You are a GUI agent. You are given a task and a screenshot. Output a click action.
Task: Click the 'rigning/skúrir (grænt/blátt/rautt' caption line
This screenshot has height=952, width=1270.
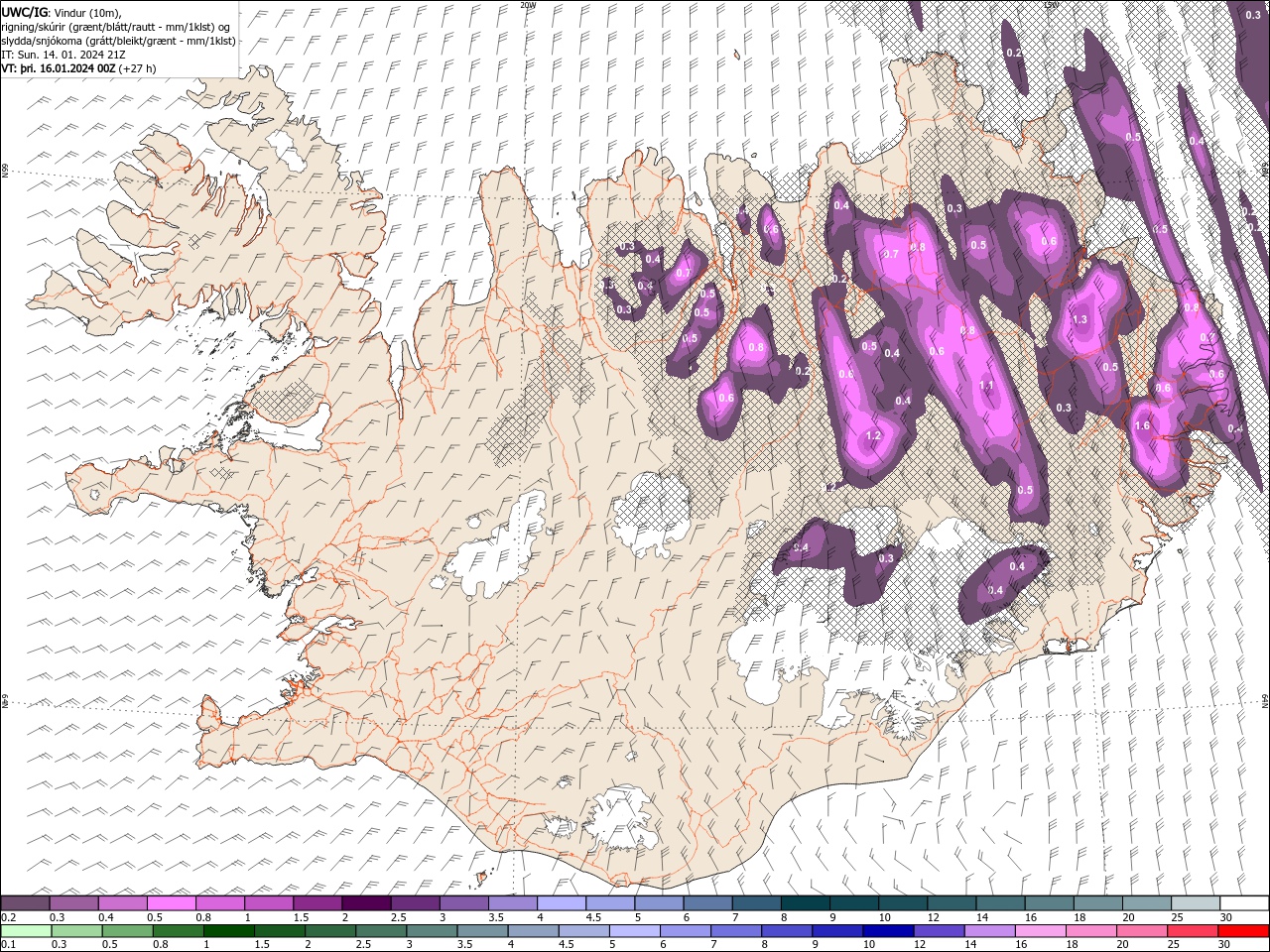[116, 26]
